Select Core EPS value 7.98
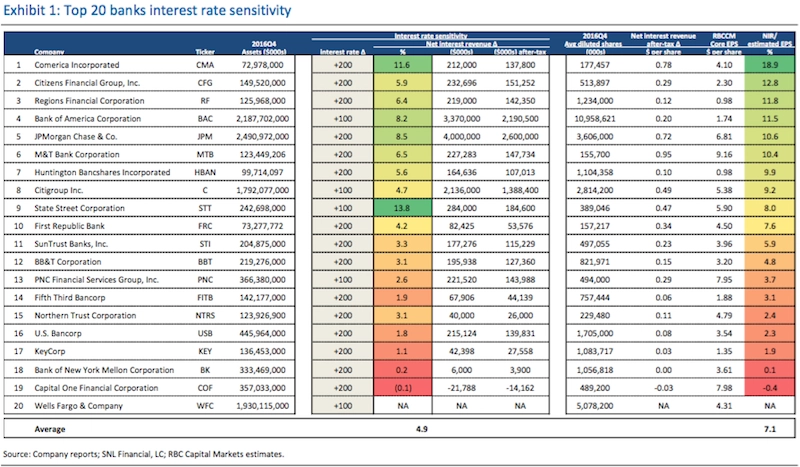Viewport: 800px width, 467px height. coord(724,387)
